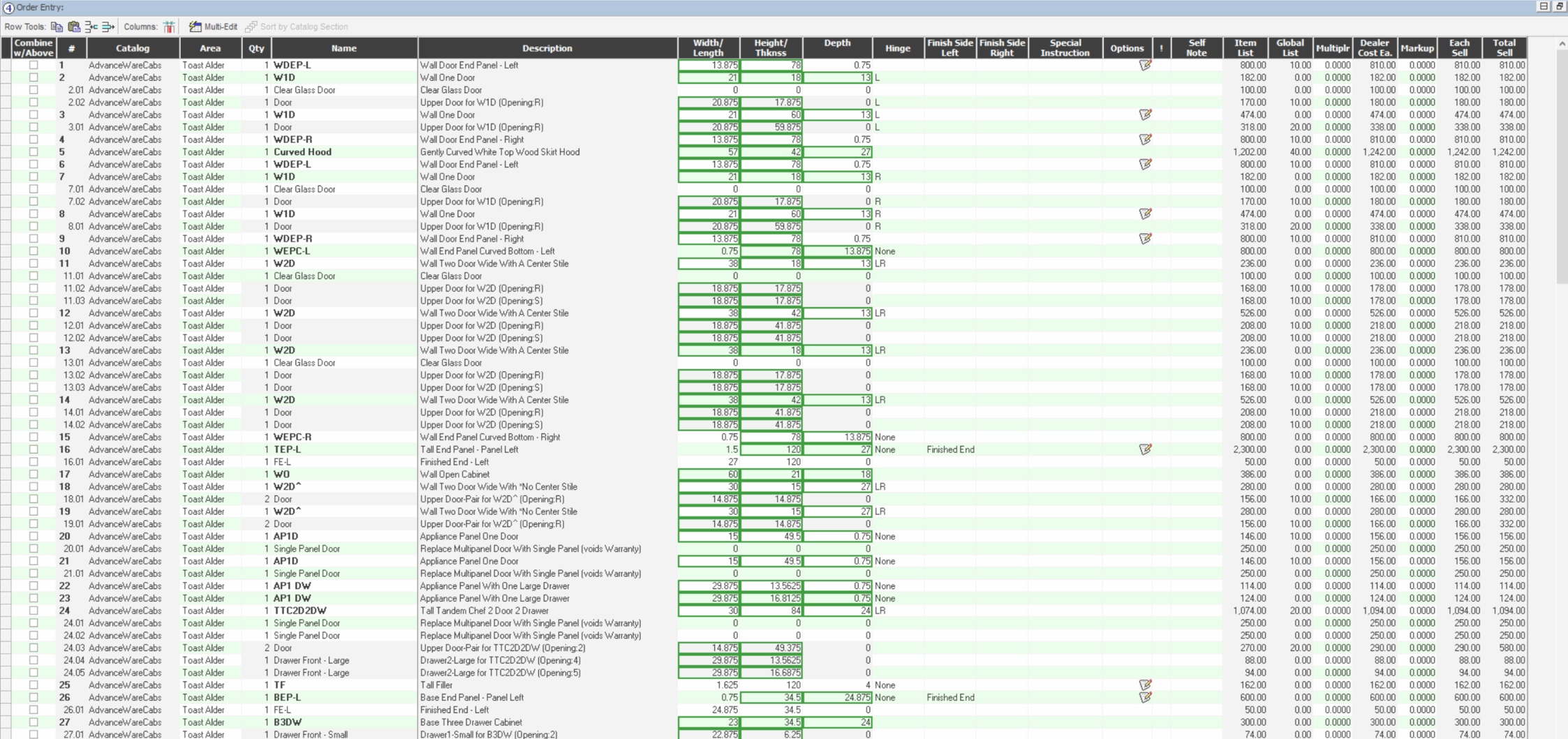Click the Area column header
This screenshot has width=1568, height=739.
[x=210, y=48]
